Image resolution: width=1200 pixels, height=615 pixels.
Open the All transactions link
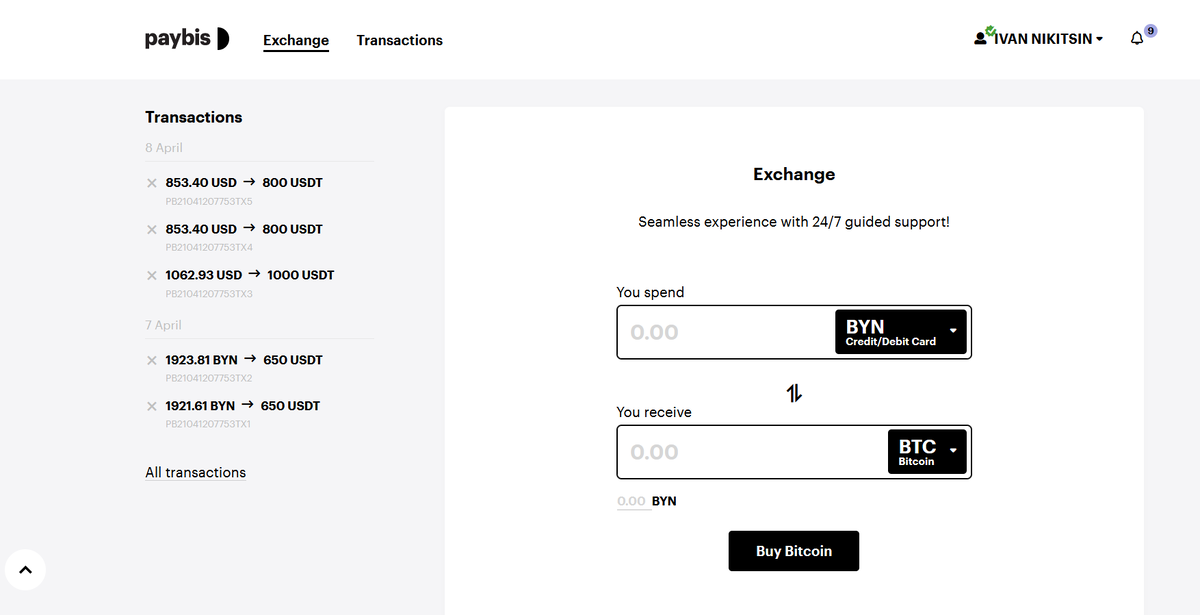(x=196, y=472)
